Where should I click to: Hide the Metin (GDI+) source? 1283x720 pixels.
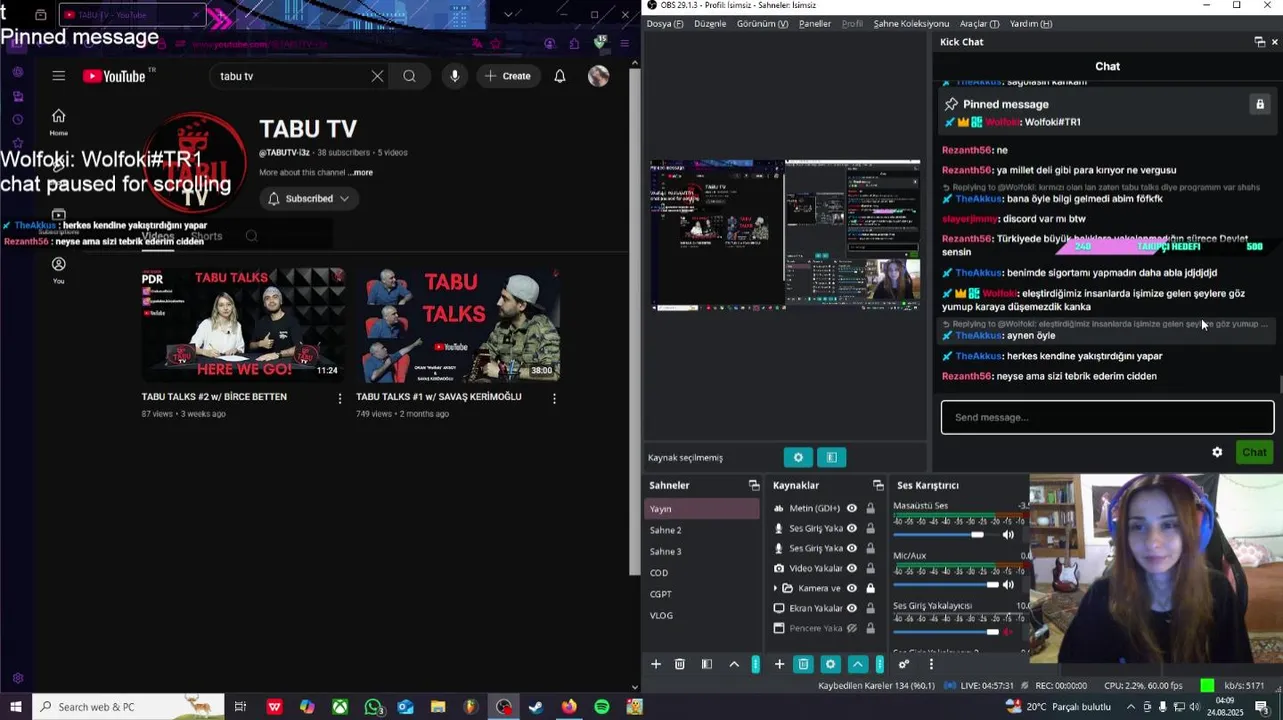click(852, 508)
